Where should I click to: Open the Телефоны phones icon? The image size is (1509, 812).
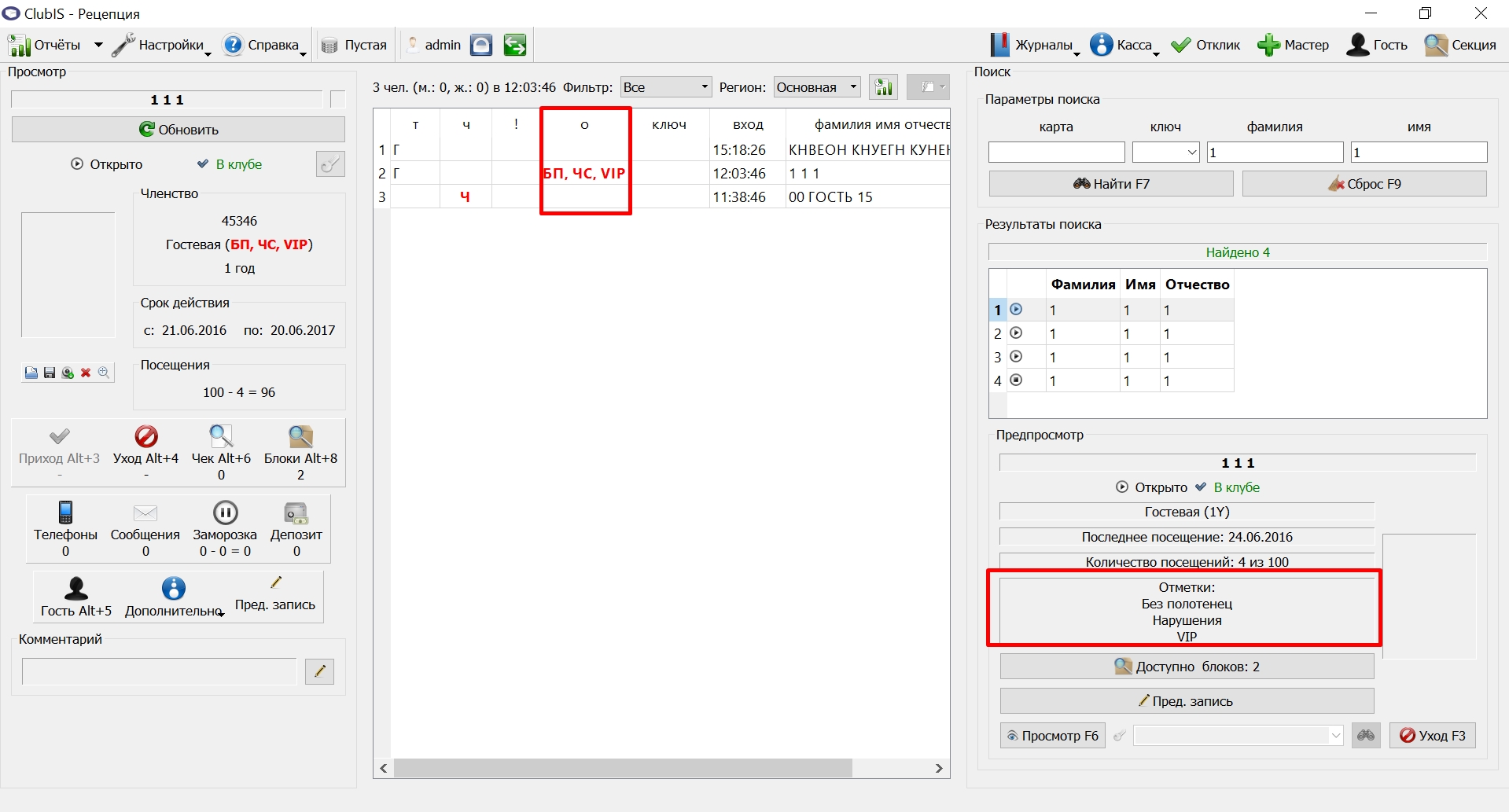pos(66,513)
